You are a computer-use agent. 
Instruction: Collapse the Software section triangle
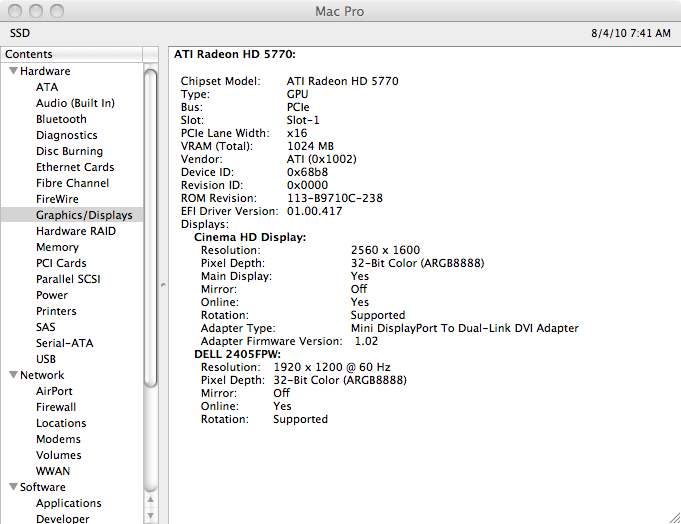click(13, 487)
